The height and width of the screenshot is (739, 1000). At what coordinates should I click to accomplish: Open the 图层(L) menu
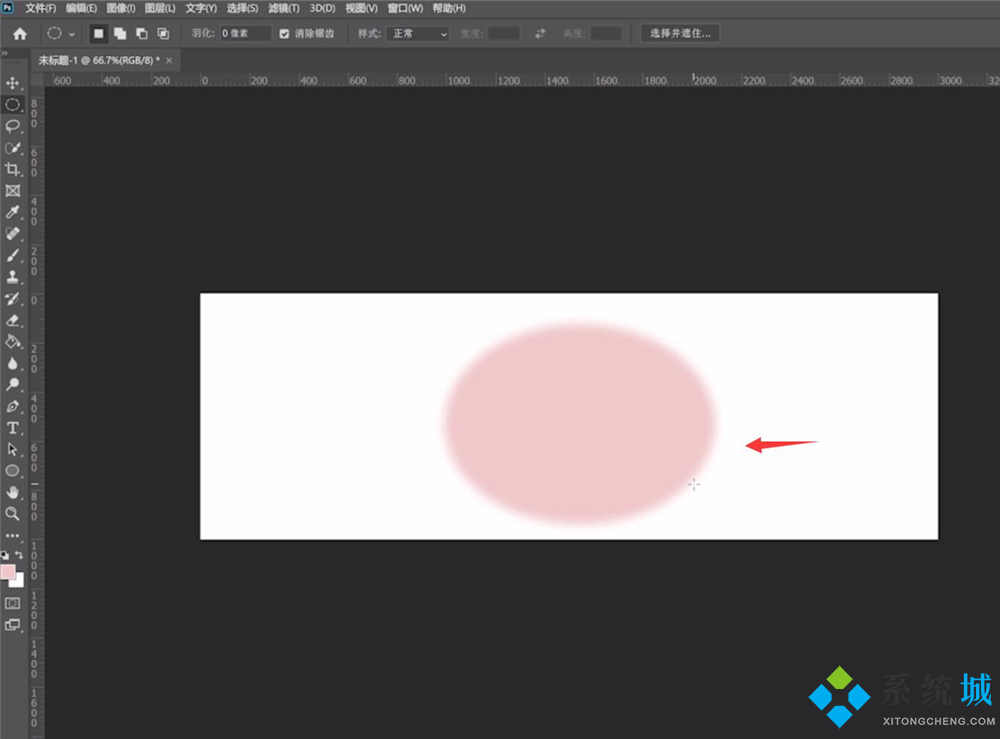coord(160,8)
